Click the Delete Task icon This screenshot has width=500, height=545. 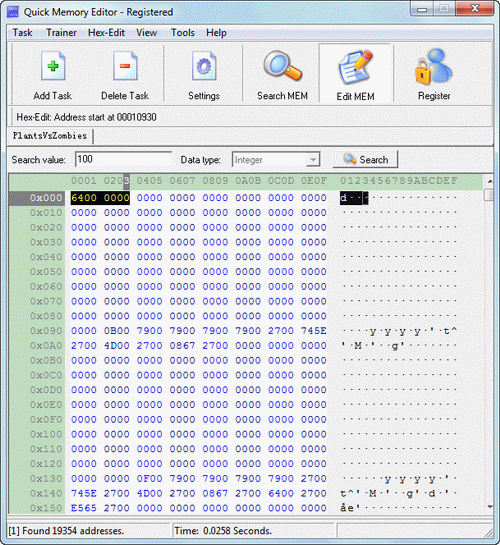[125, 66]
